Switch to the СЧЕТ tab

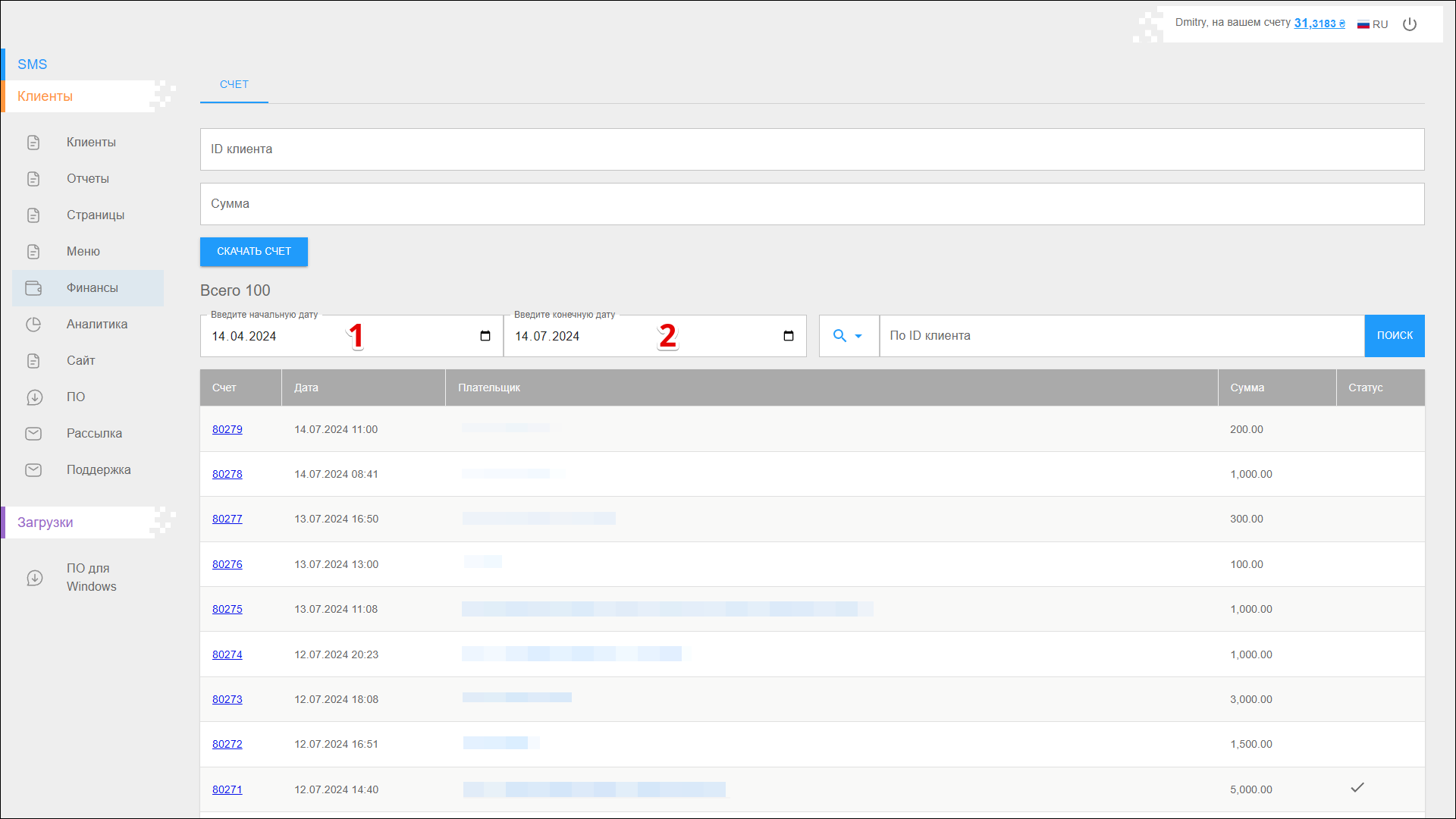pos(234,85)
